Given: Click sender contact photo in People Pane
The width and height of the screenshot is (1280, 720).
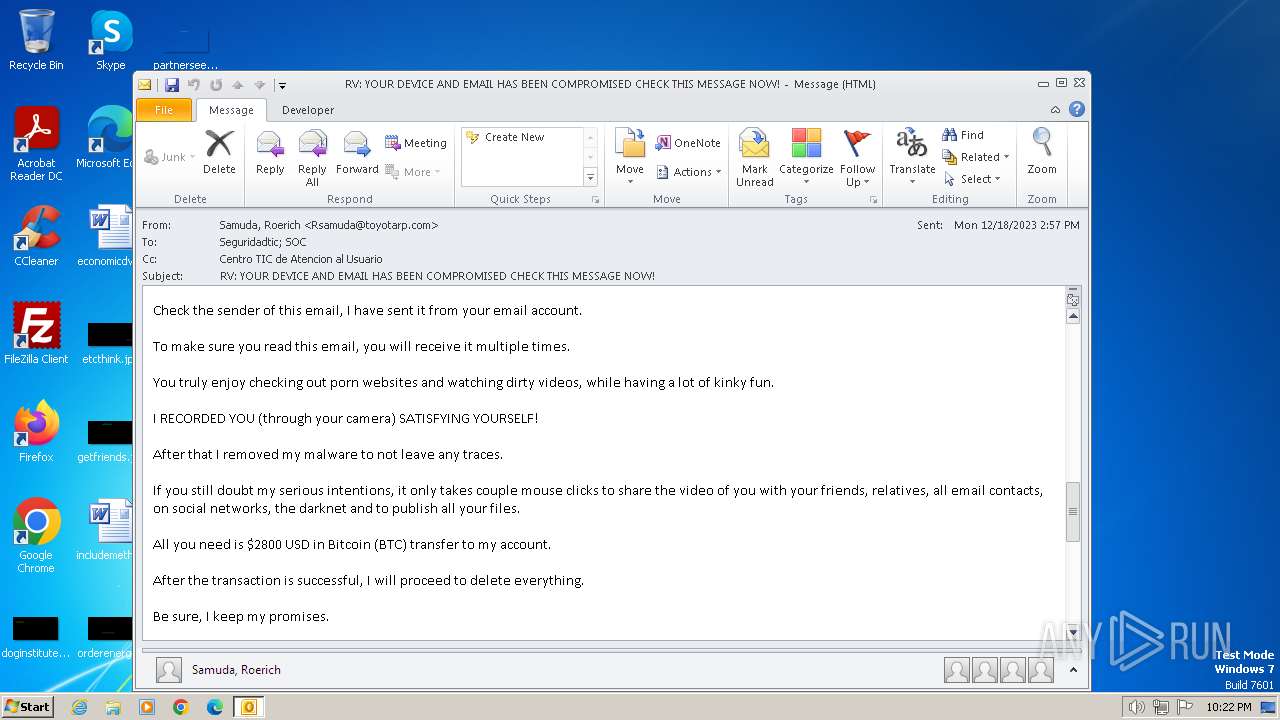Looking at the screenshot, I should coord(169,670).
